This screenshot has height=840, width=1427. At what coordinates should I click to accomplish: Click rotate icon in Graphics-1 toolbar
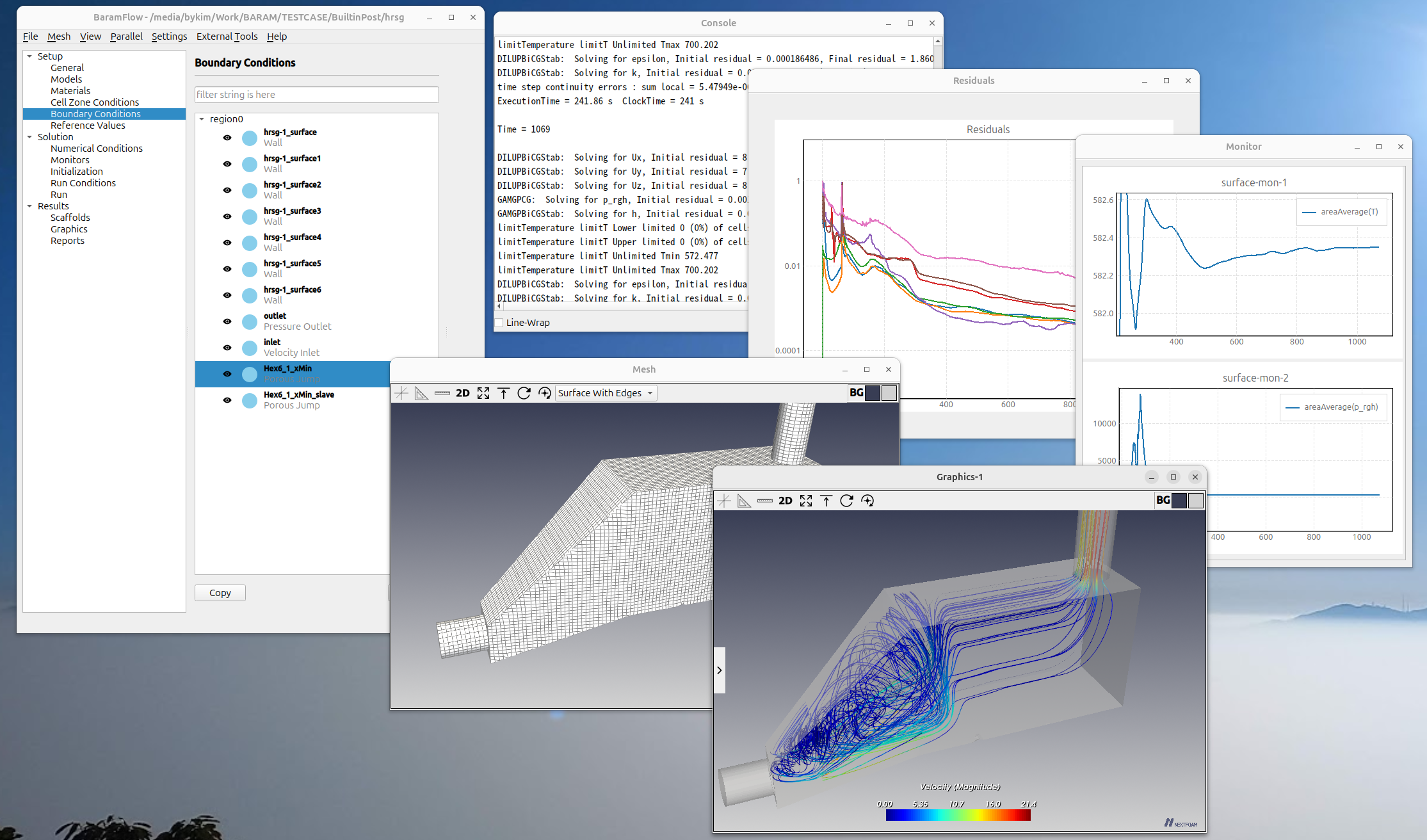click(x=846, y=501)
